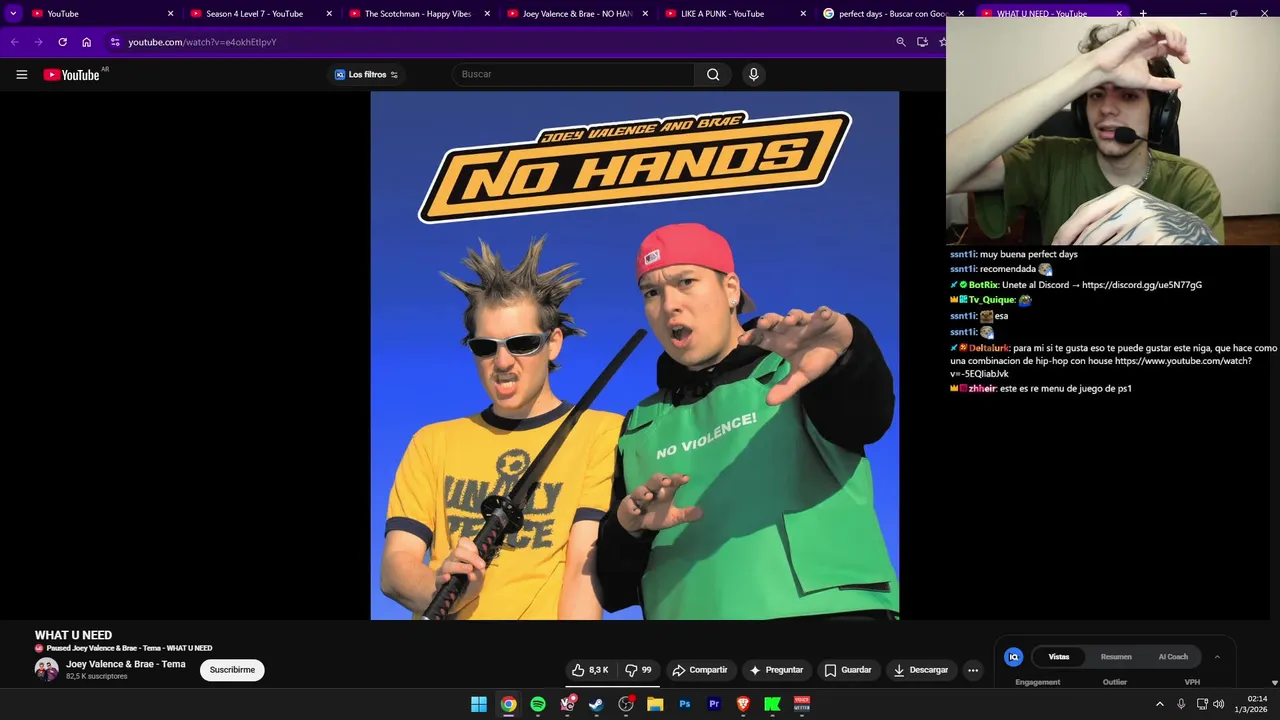Select the AI Coach tab
This screenshot has height=720, width=1280.
[1173, 657]
